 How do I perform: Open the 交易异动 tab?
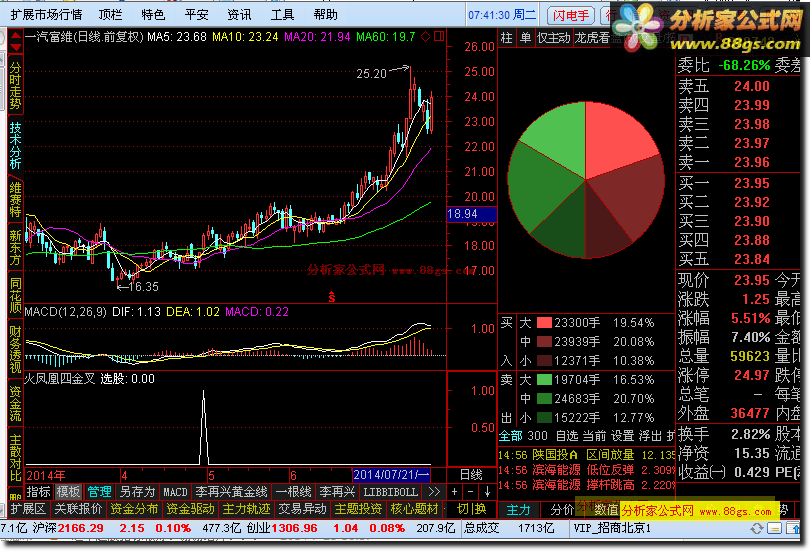tap(302, 509)
